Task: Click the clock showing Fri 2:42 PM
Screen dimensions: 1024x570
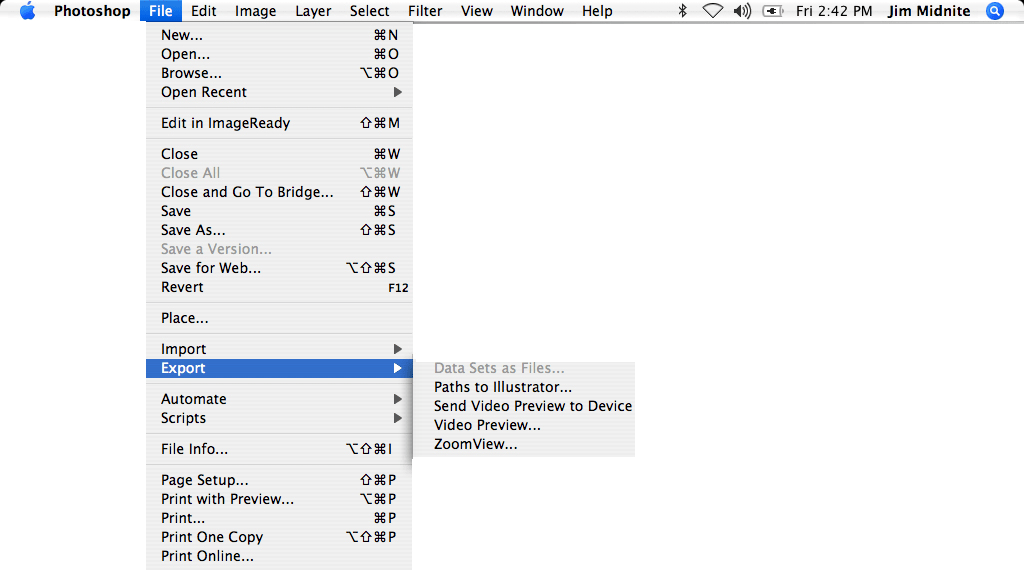Action: pos(834,11)
